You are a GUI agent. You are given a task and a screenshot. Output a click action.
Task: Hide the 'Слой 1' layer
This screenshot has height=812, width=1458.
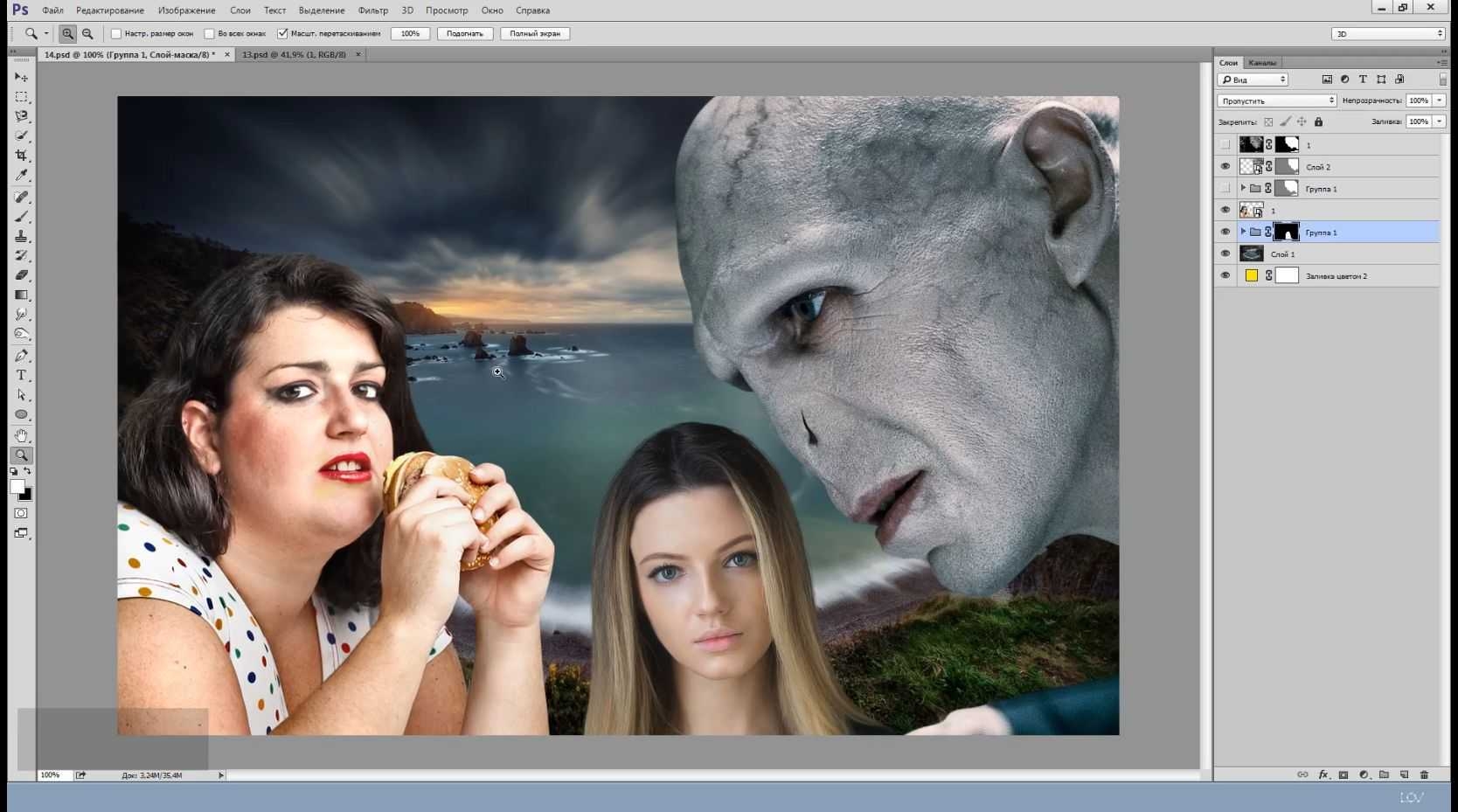coord(1225,253)
